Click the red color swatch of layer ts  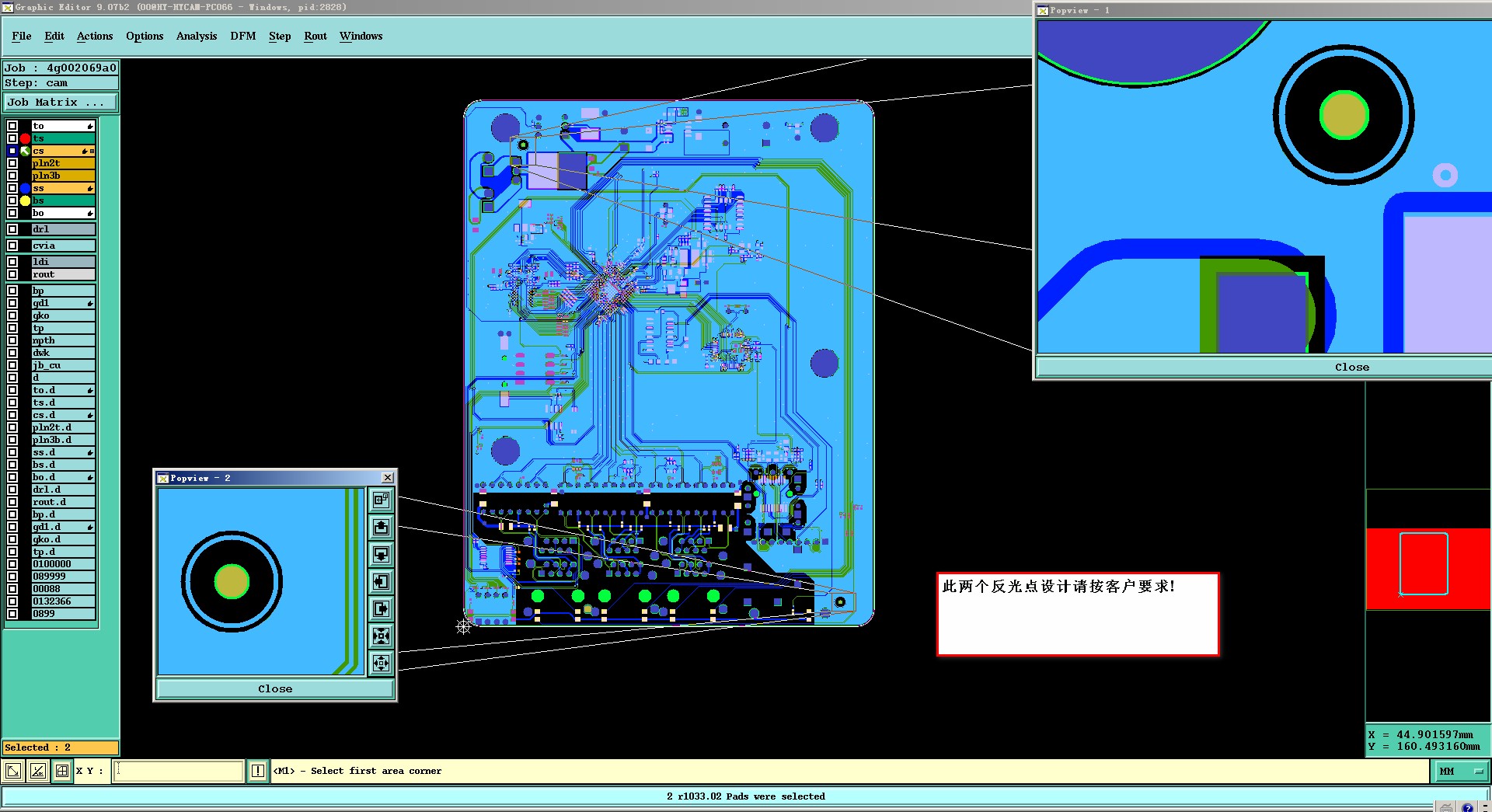coord(25,138)
